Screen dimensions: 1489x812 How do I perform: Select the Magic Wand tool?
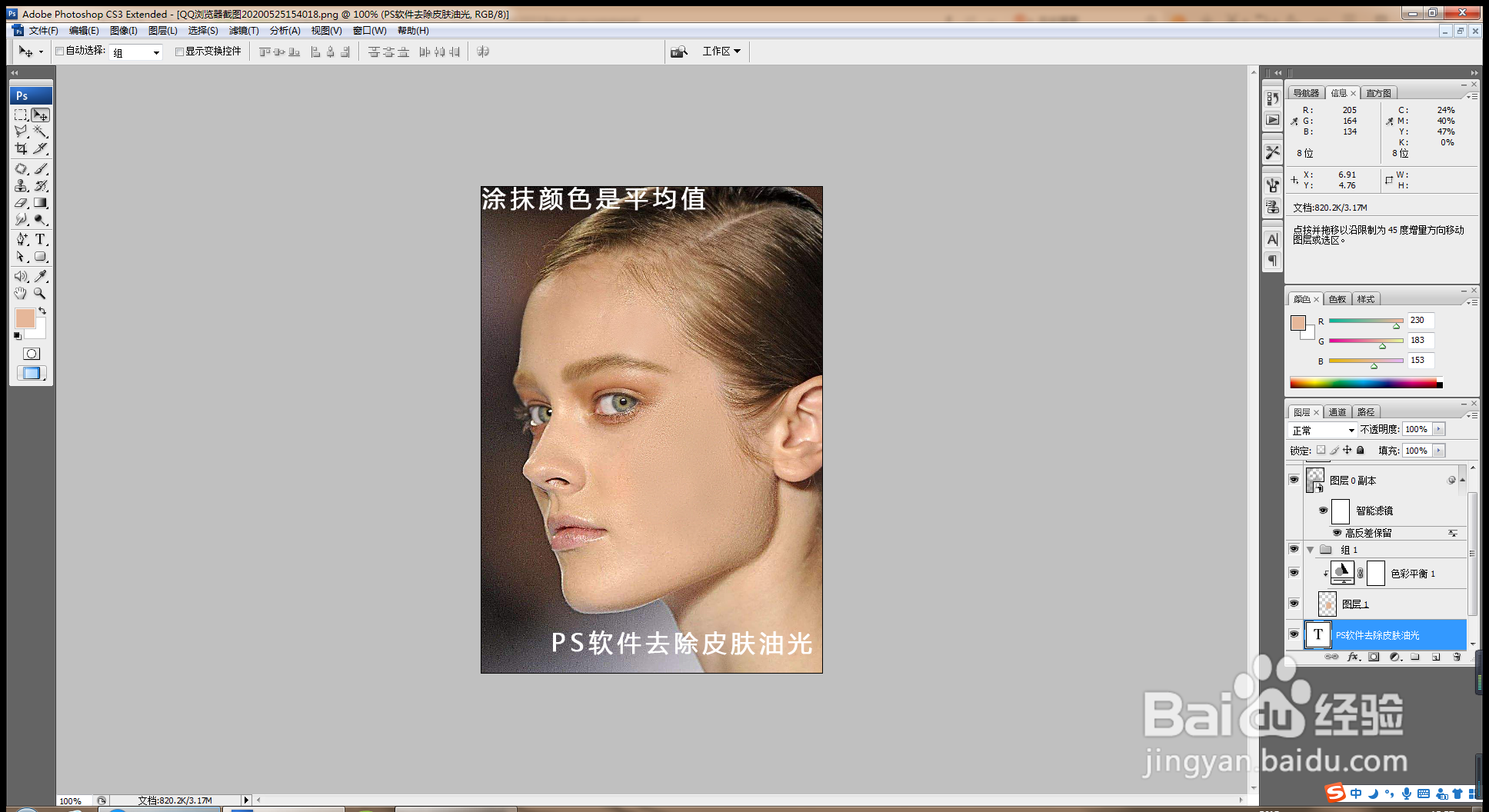pos(41,131)
